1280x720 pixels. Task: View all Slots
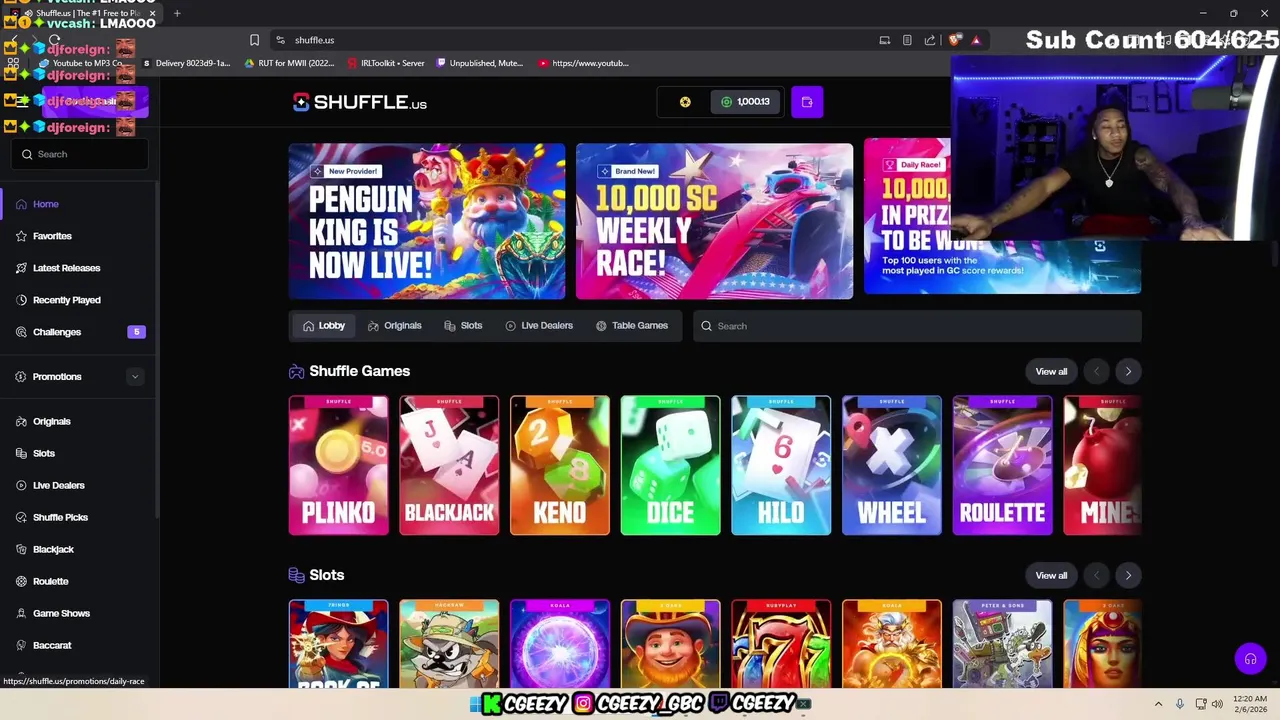(x=1051, y=576)
